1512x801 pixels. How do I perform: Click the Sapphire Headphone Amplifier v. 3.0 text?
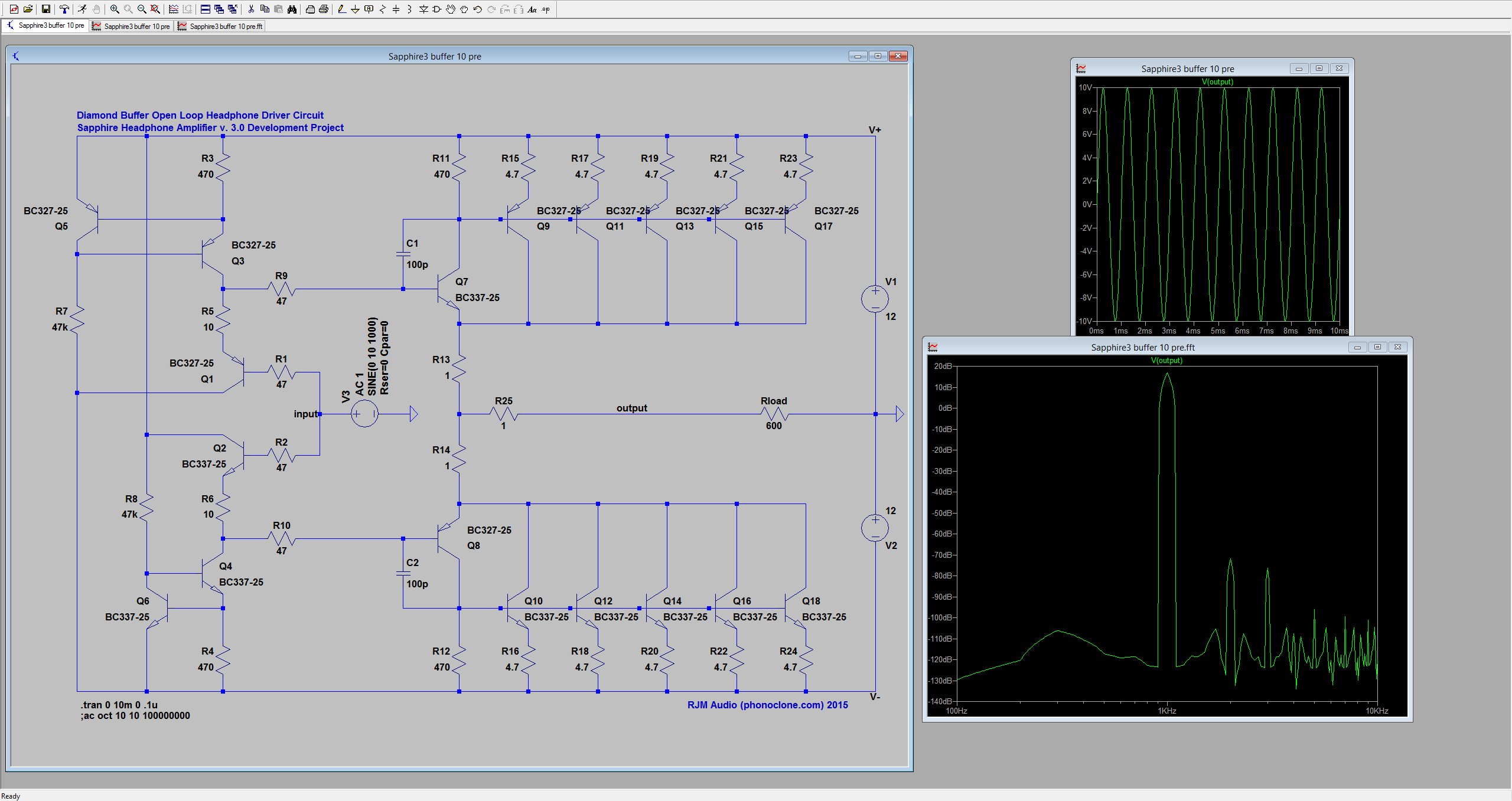[x=210, y=127]
